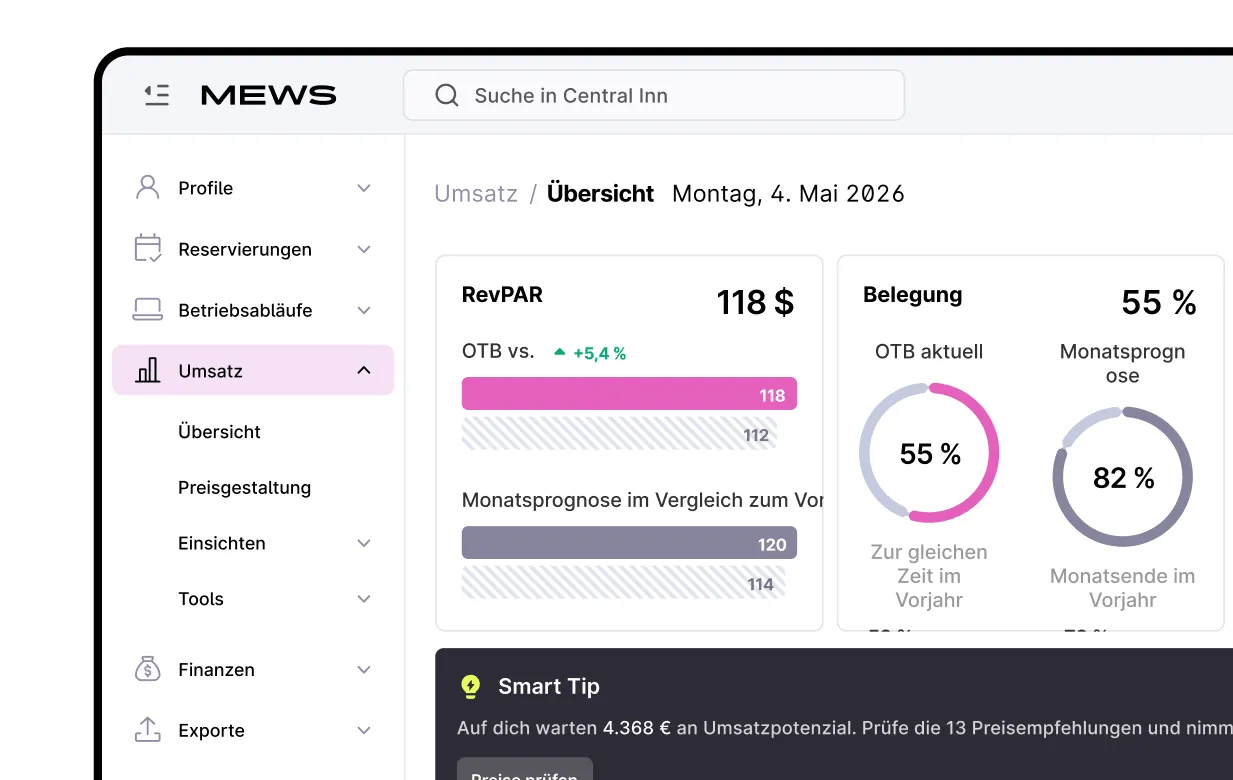Screen dimensions: 1233x780
Task: Click the pink RevPAR bar showing 118
Action: (629, 394)
